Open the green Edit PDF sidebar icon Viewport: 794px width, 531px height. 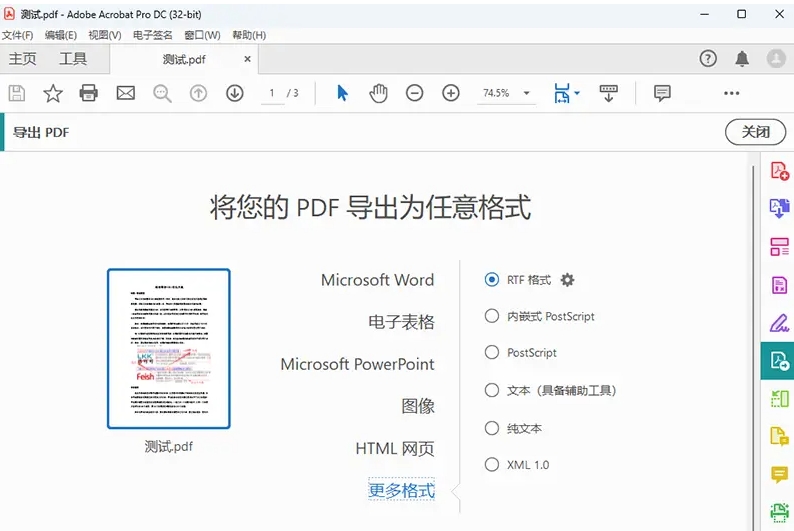tap(779, 399)
